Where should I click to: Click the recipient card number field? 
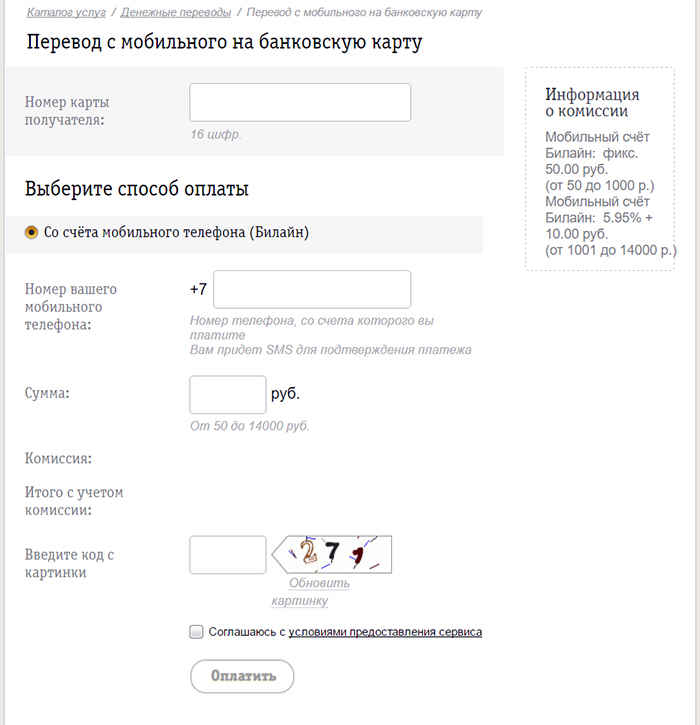click(x=300, y=103)
